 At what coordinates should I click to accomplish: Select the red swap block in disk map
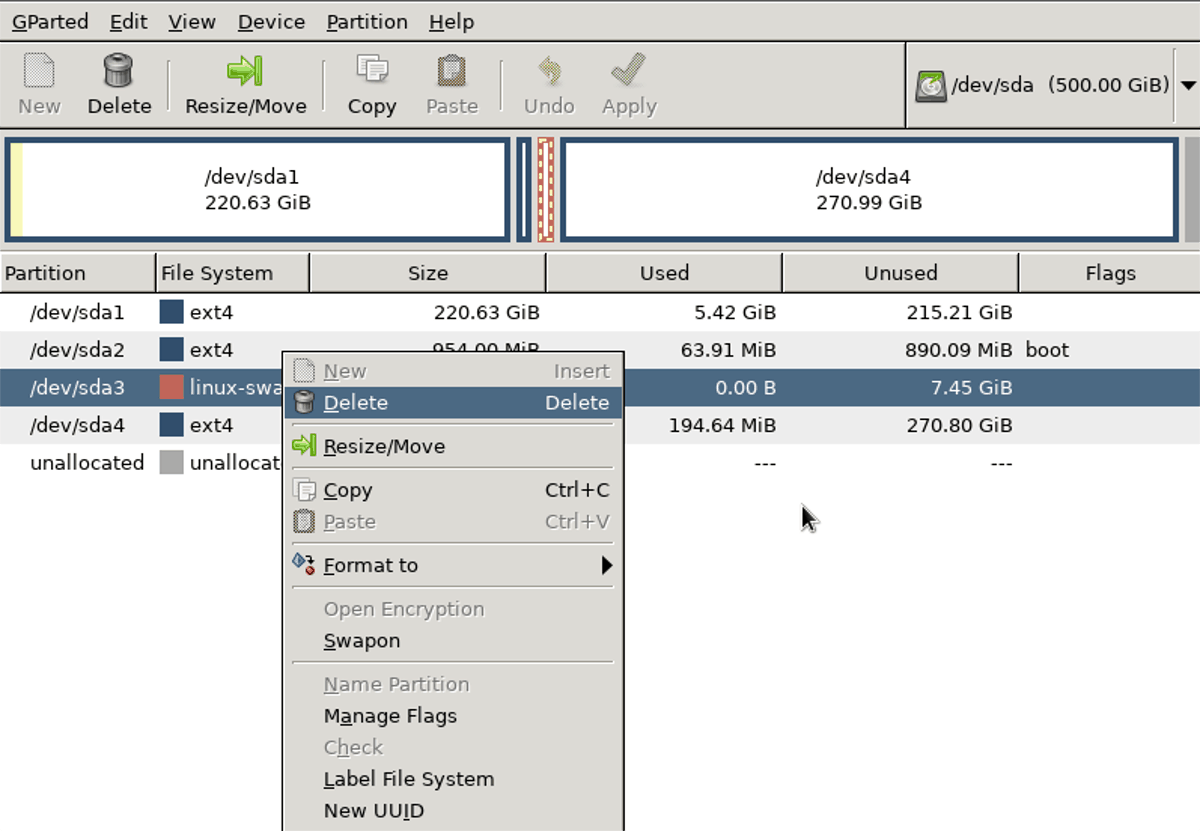tap(546, 190)
